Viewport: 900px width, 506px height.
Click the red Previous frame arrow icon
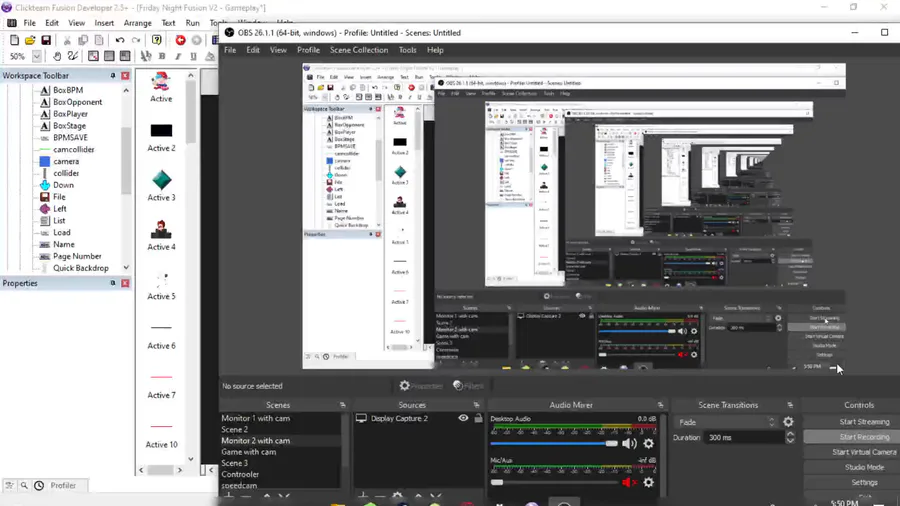(180, 40)
